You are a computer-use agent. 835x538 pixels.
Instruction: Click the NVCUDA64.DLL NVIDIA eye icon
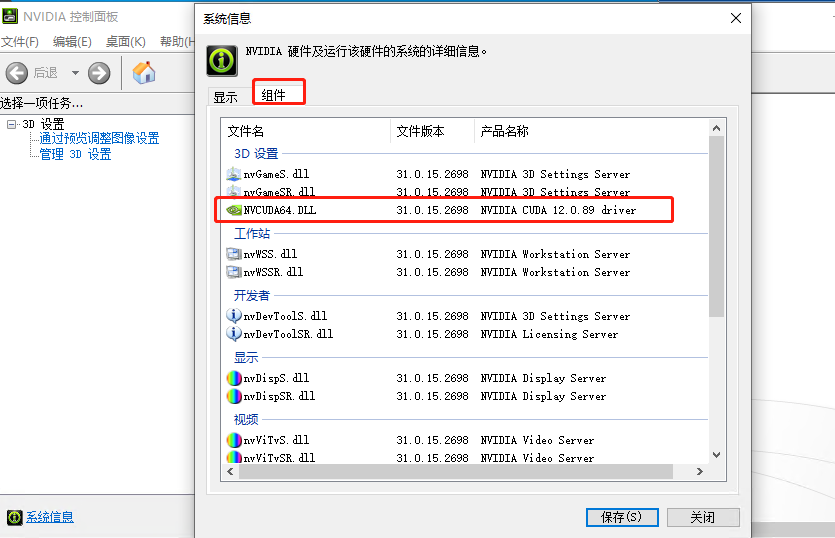233,210
